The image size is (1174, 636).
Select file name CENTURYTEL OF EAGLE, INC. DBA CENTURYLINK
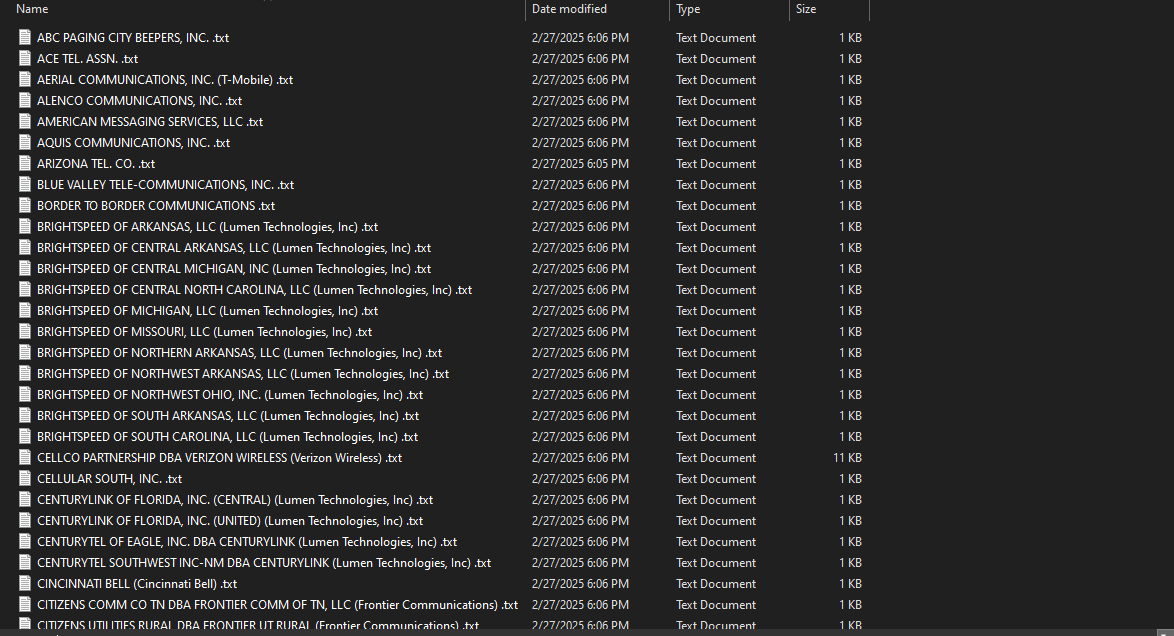(x=247, y=541)
